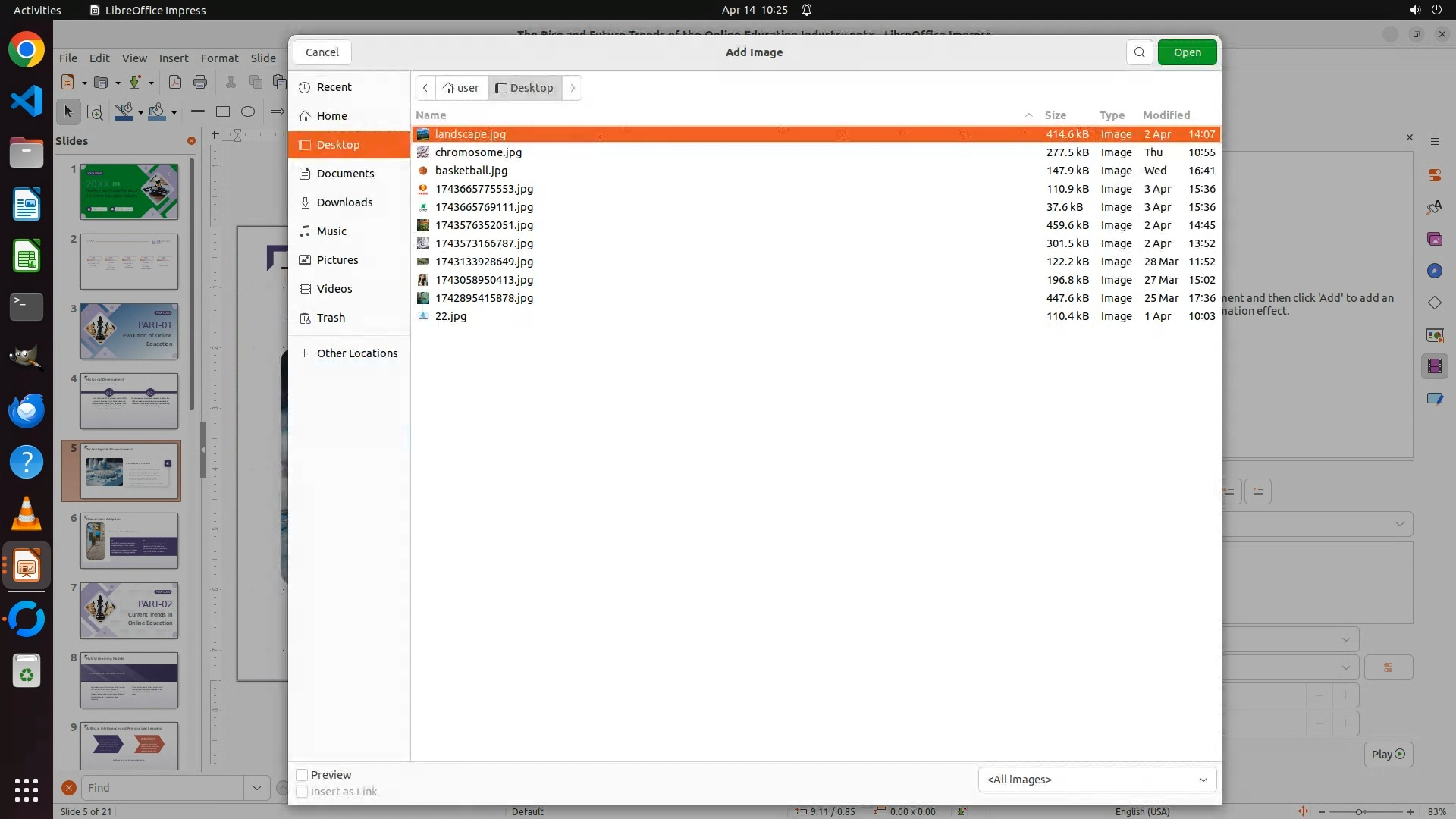Click the Music folder in sidebar

331,231
